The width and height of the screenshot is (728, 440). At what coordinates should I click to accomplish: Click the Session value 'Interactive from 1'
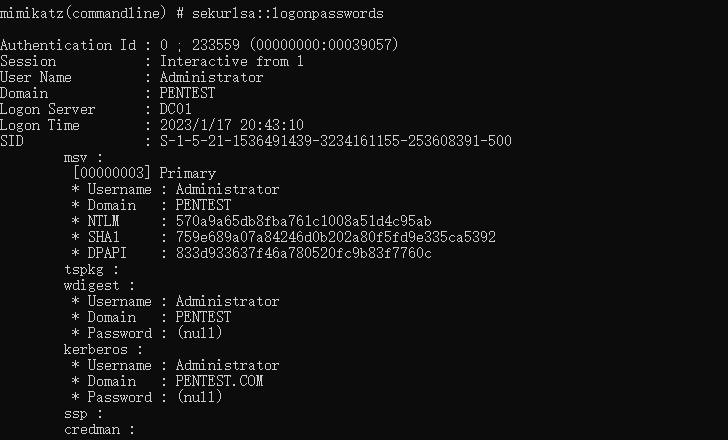[x=224, y=61]
